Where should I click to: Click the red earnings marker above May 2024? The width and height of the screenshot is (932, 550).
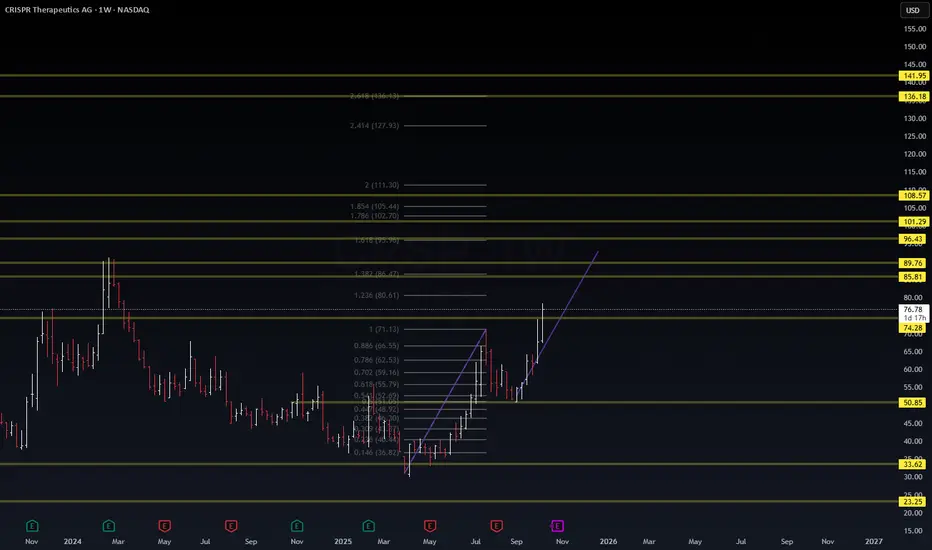[x=165, y=526]
